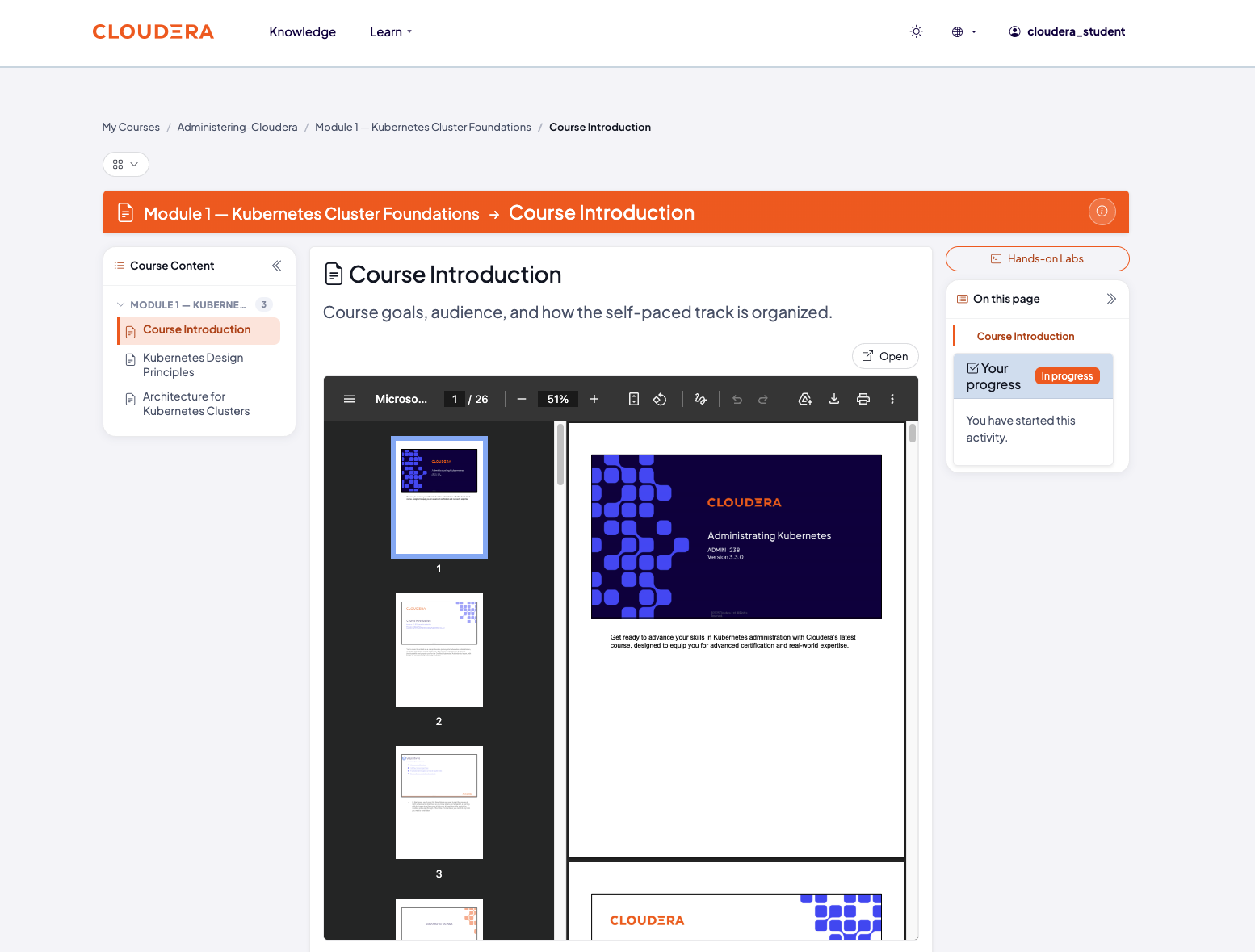Click the 'You have started this activity.' text
Viewport: 1255px width, 952px height.
coord(1021,429)
